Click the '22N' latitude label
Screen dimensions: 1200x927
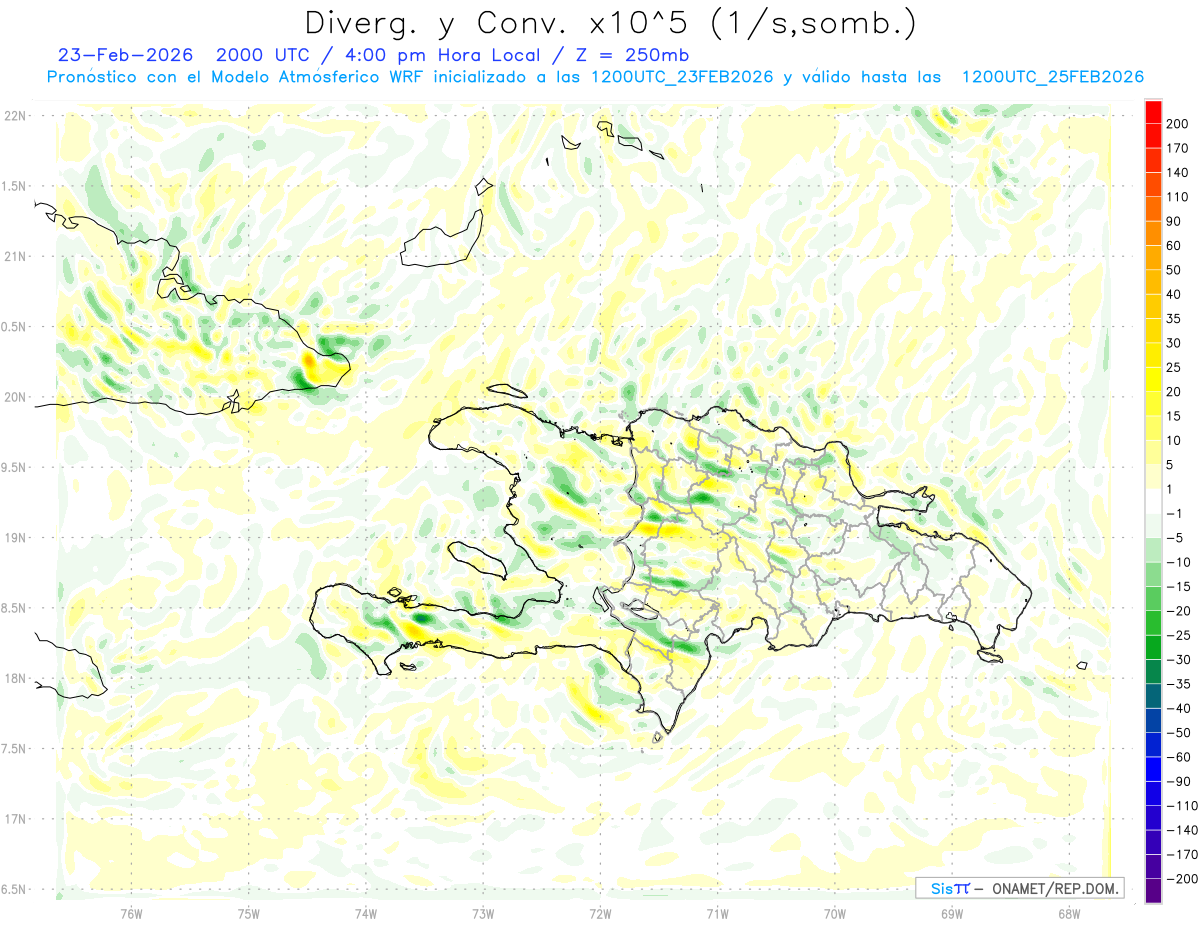pyautogui.click(x=16, y=115)
